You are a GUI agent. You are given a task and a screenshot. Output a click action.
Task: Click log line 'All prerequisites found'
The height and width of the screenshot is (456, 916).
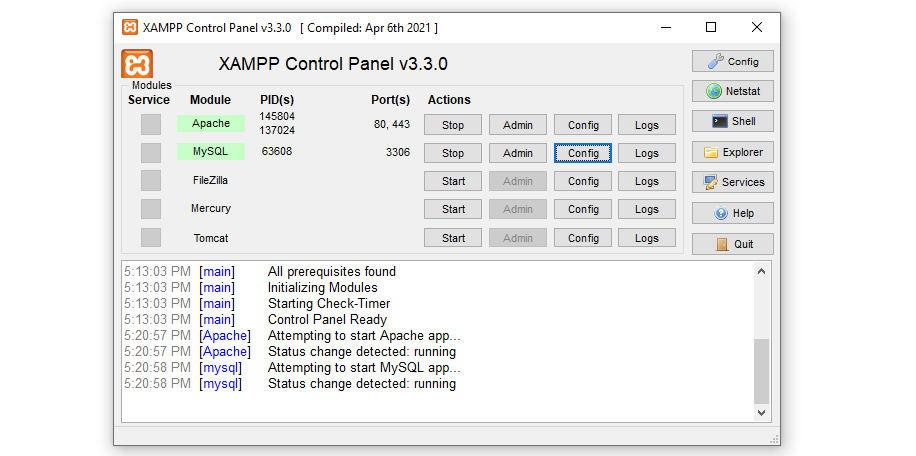coord(332,271)
